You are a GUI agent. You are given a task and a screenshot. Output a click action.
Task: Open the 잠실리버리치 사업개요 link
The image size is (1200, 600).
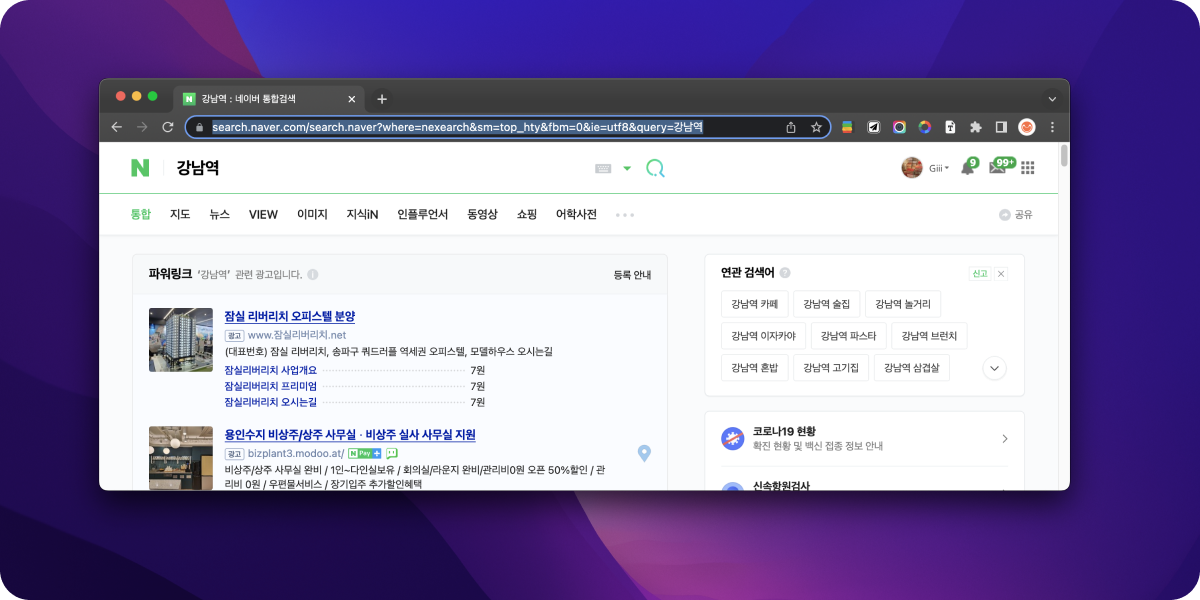270,370
